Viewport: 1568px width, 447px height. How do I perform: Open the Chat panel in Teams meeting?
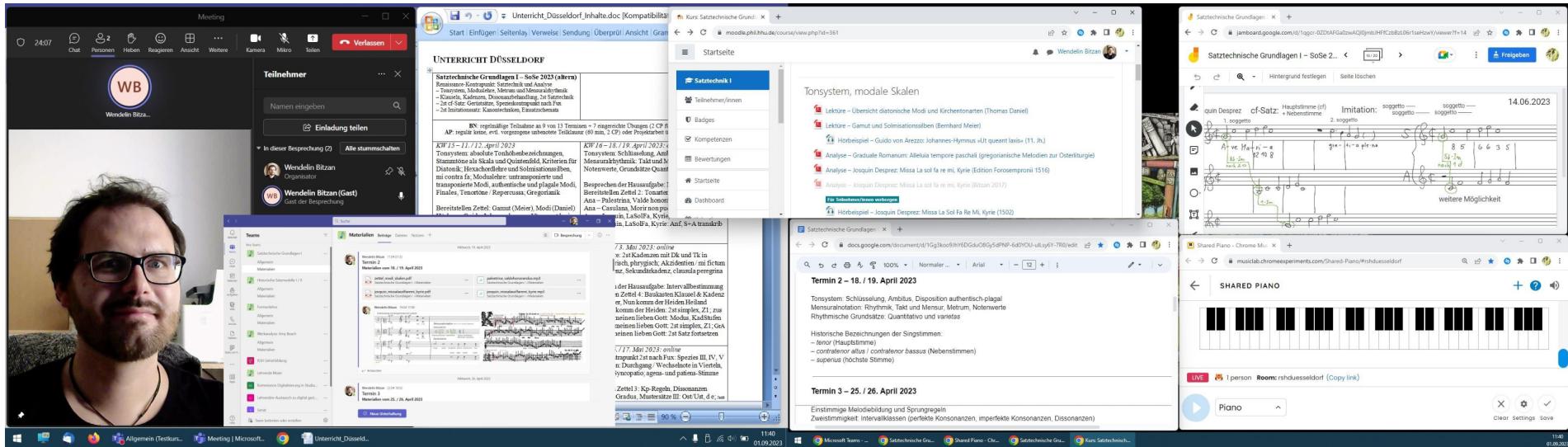pos(74,42)
